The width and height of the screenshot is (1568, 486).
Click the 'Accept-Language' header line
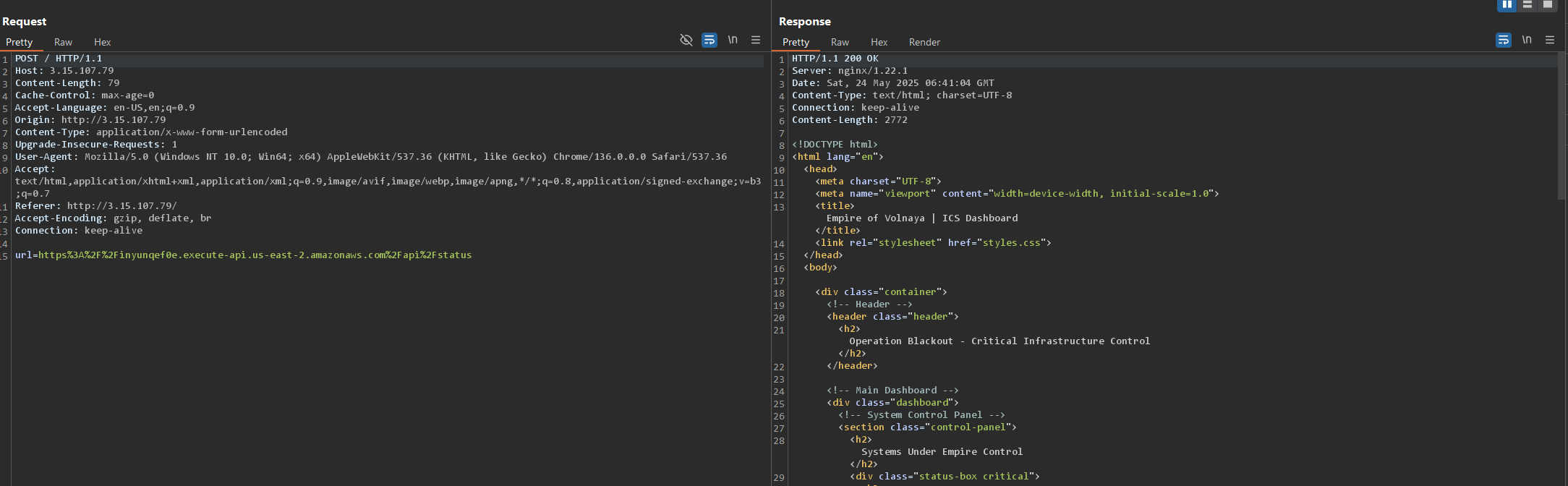105,108
